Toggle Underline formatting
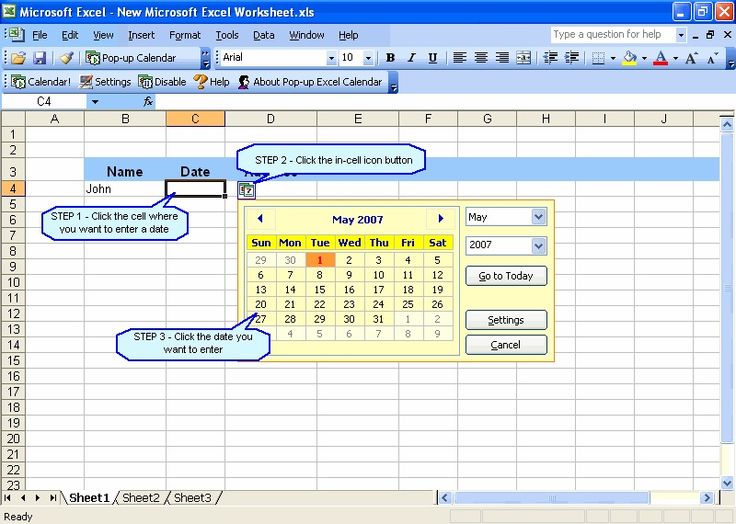Image resolution: width=736 pixels, height=524 pixels. tap(432, 58)
